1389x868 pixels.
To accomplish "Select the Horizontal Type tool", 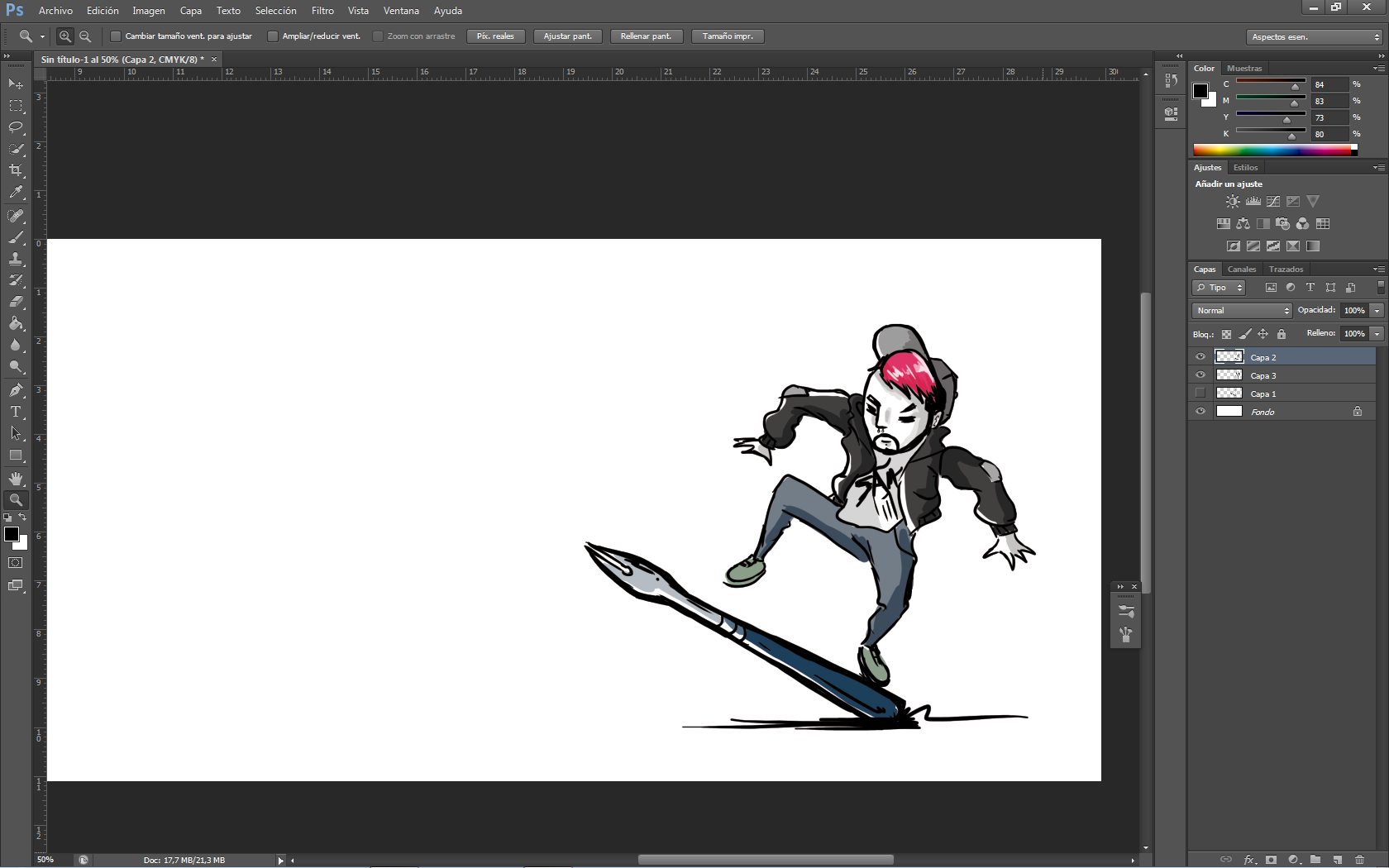I will 16,412.
